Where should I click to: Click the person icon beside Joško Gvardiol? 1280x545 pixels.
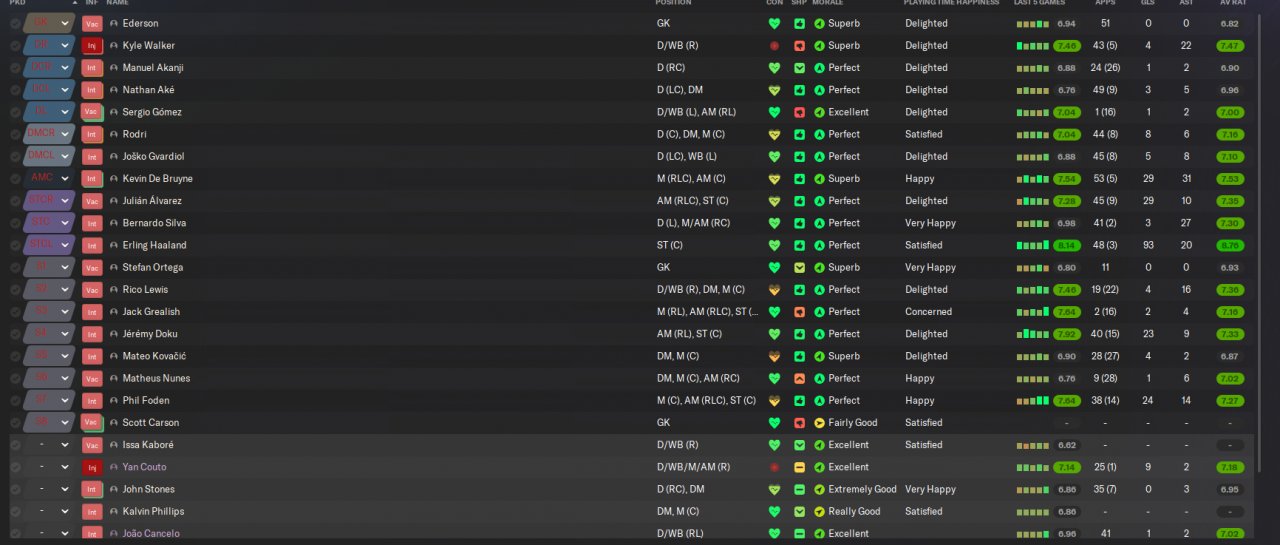pos(114,157)
